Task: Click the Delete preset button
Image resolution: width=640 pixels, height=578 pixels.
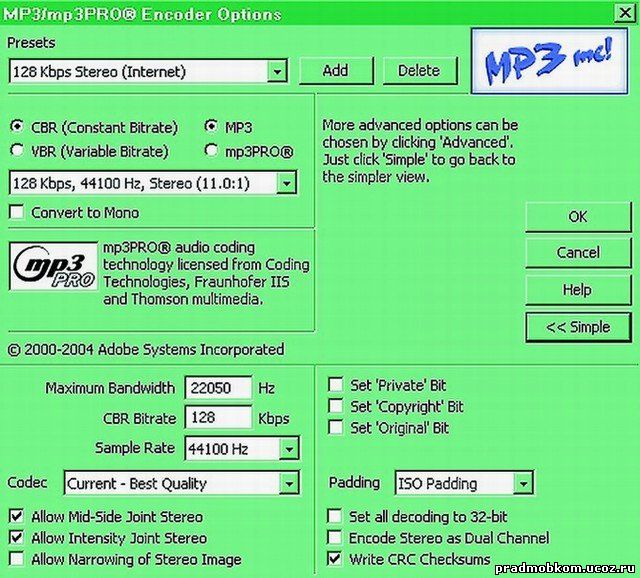Action: pos(420,71)
